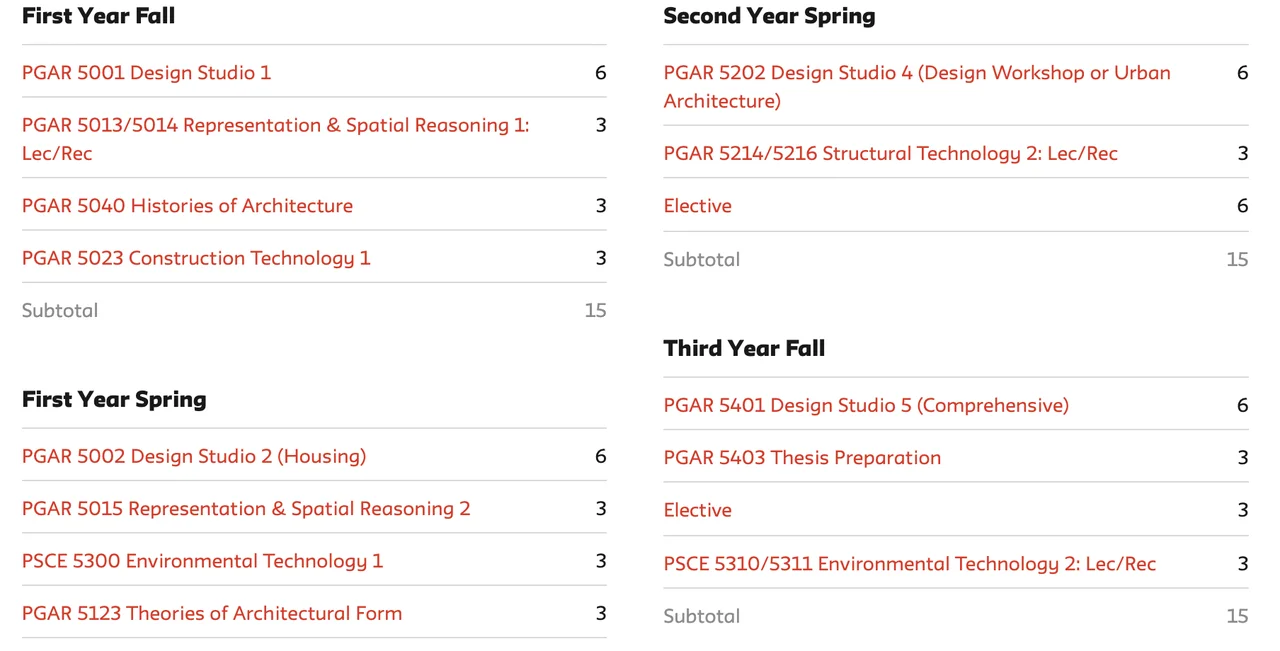Select the Elective link under Second Year Spring
1280x651 pixels.
coord(697,206)
